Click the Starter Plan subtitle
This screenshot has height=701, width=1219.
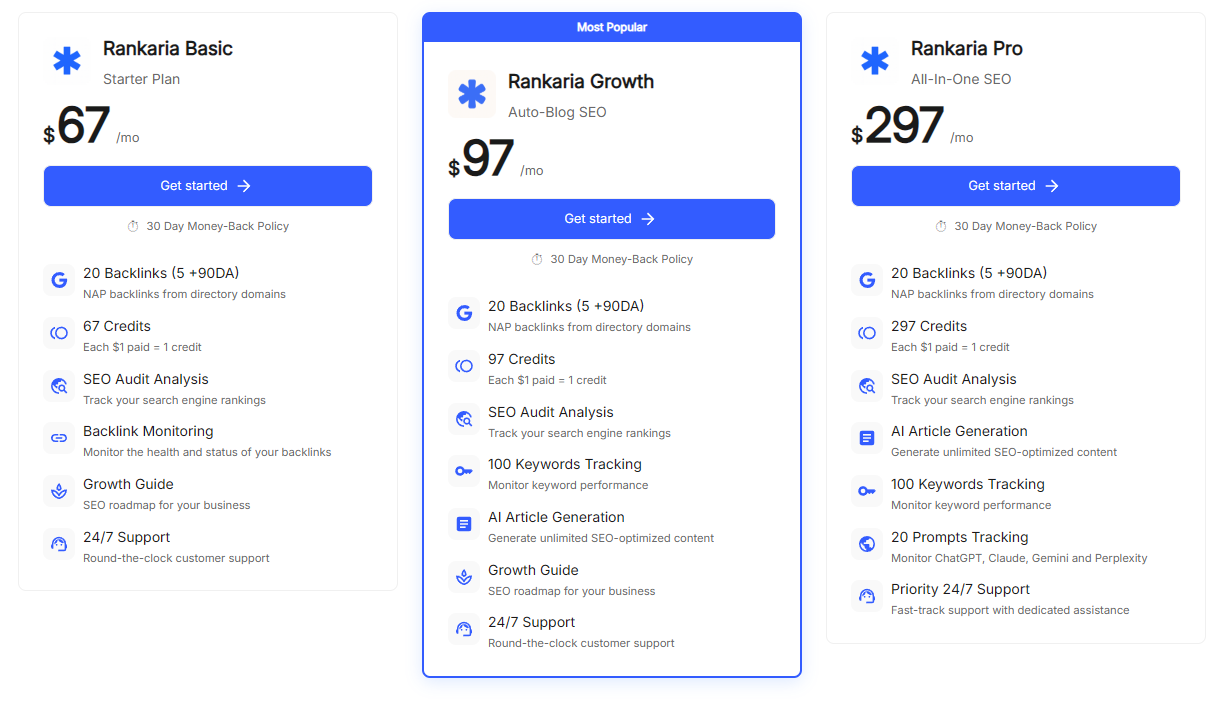click(x=142, y=79)
